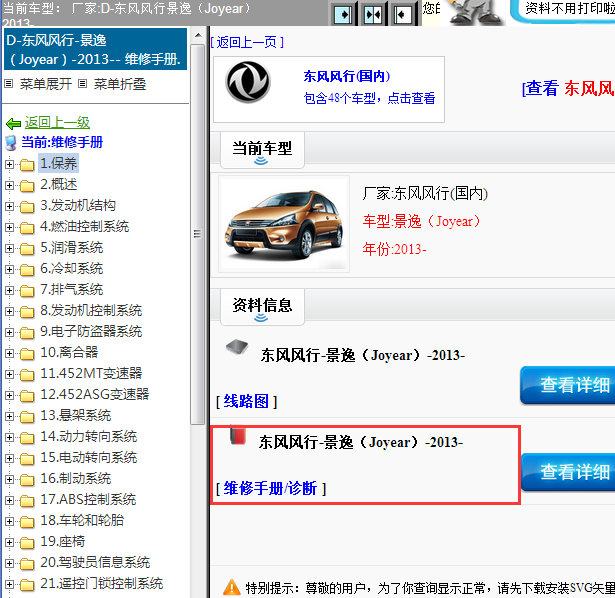Click the 菜单折叠 collapse-all icon
615x598 pixels.
point(82,84)
